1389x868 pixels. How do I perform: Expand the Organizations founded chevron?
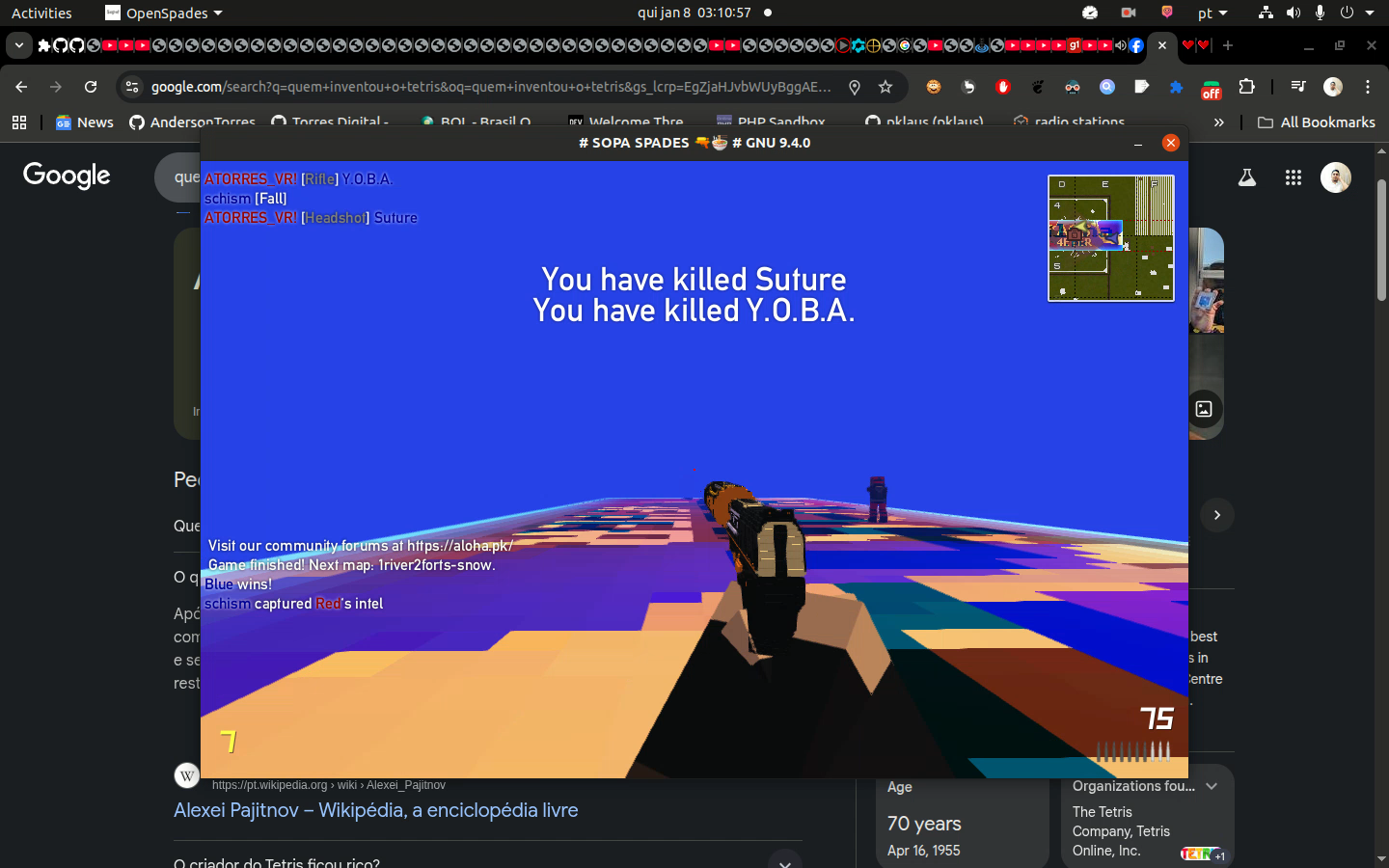[x=1212, y=786]
